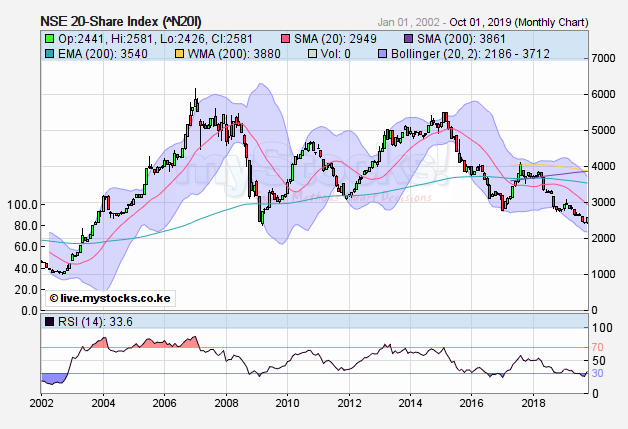Click the green OHLC legend swatch
This screenshot has width=628, height=429.
click(48, 38)
